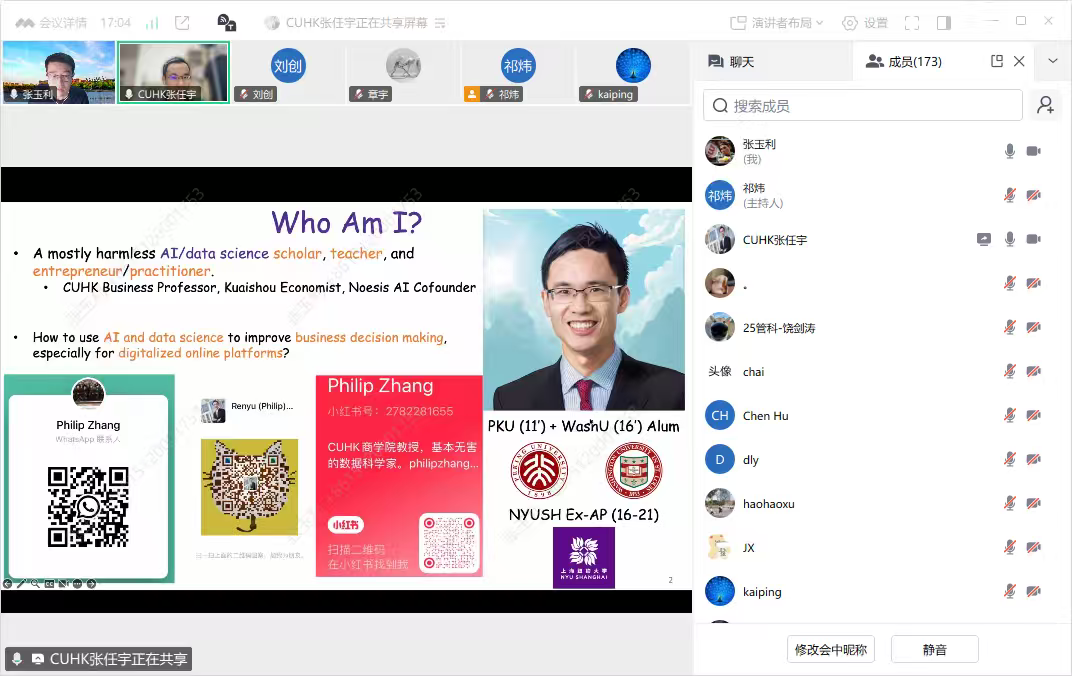Toggle the side panel layout icon

click(944, 22)
